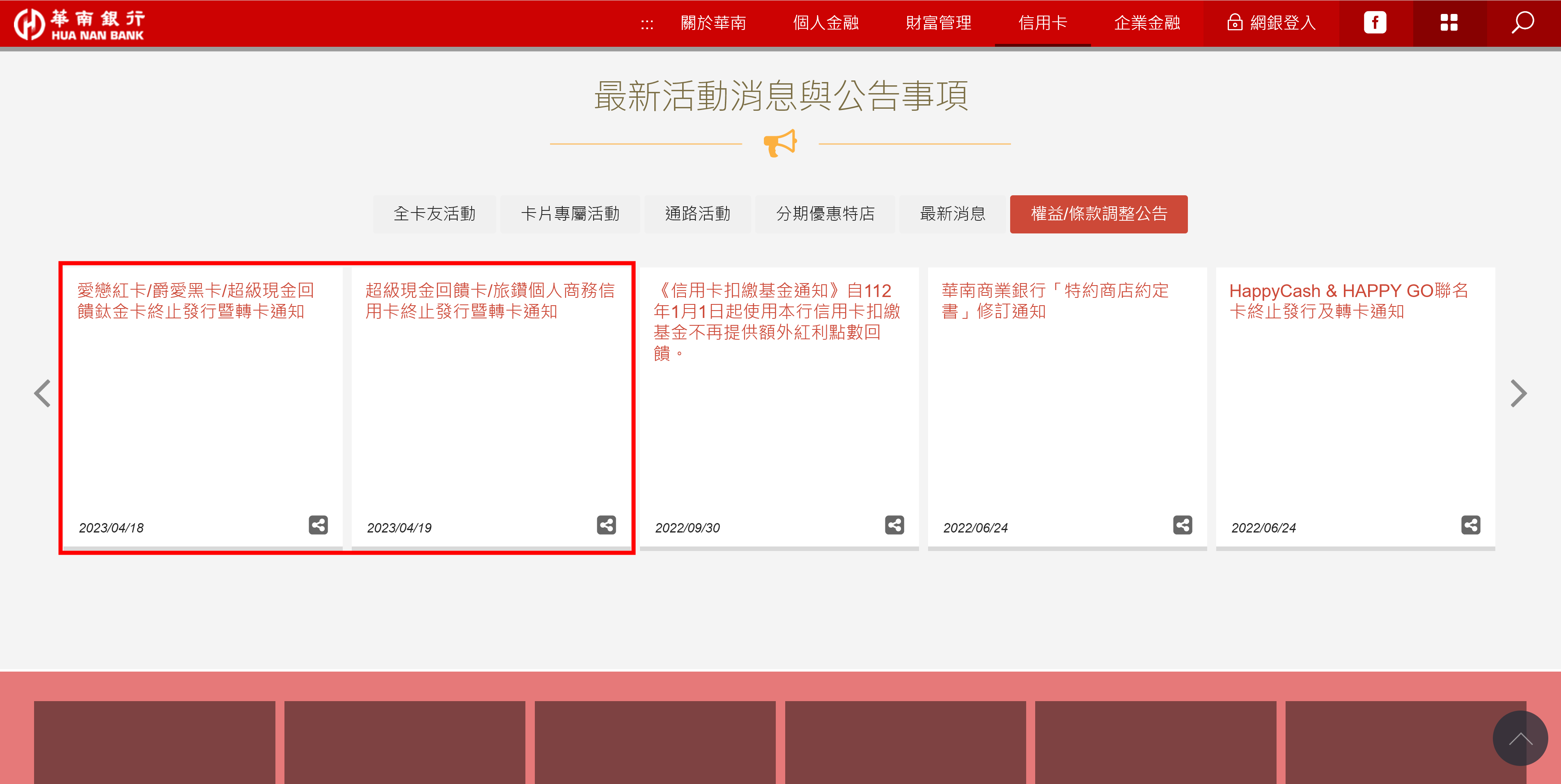Screen dimensions: 1561x784
Task: Open the 關於華南 menu
Action: coord(713,23)
